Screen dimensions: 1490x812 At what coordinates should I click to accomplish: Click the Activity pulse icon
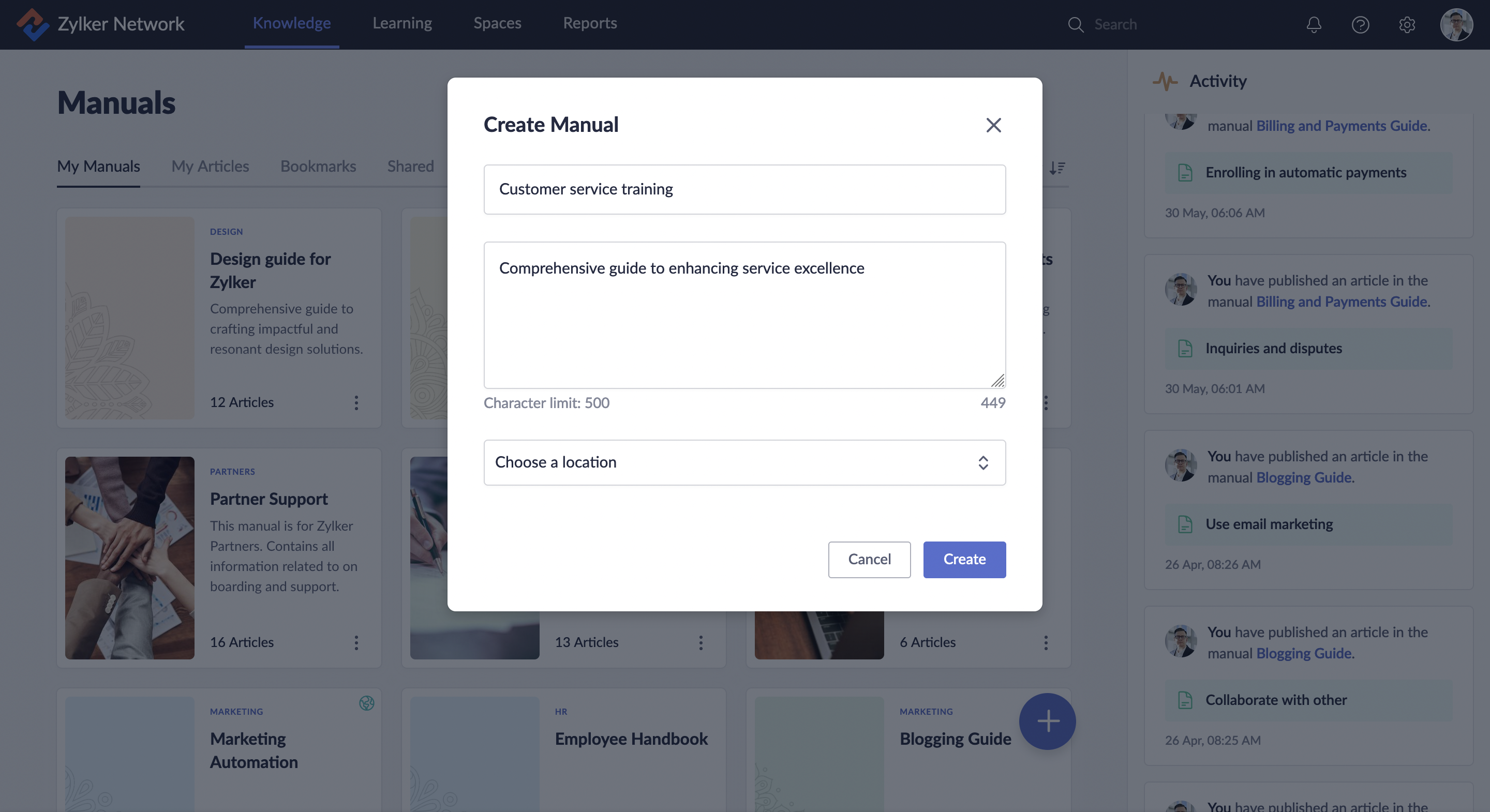1165,81
